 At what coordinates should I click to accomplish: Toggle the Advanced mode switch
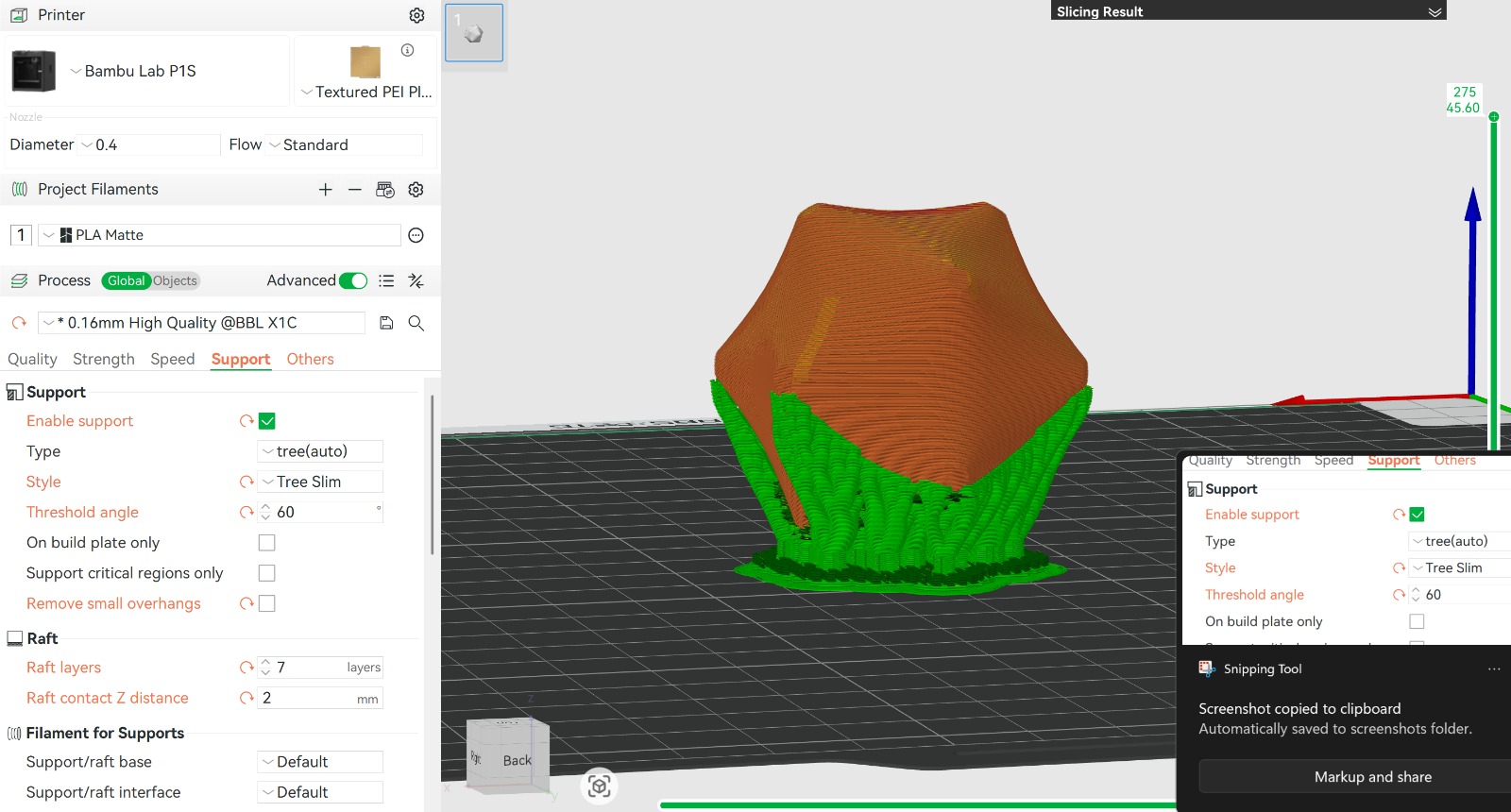coord(353,280)
